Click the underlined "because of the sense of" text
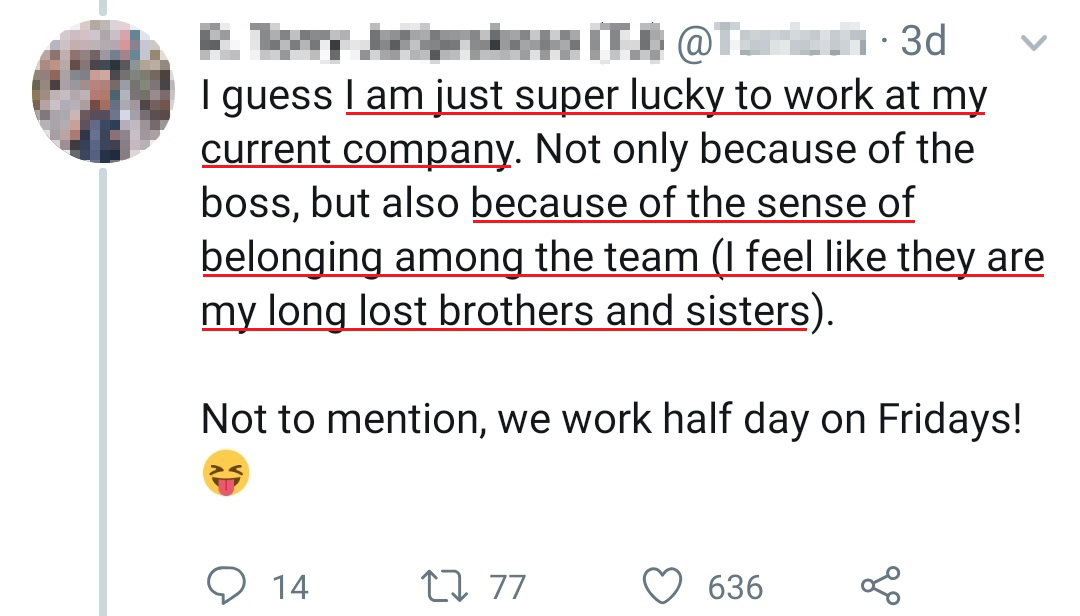Image resolution: width=1080 pixels, height=616 pixels. (x=693, y=203)
